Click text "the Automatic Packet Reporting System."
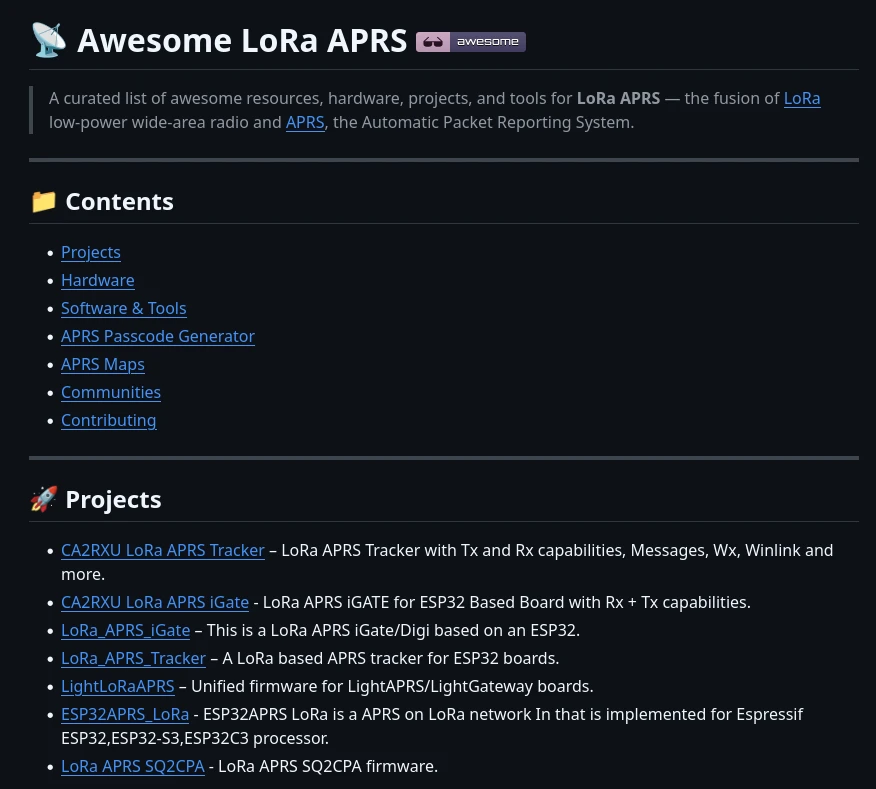This screenshot has height=789, width=876. 483,122
